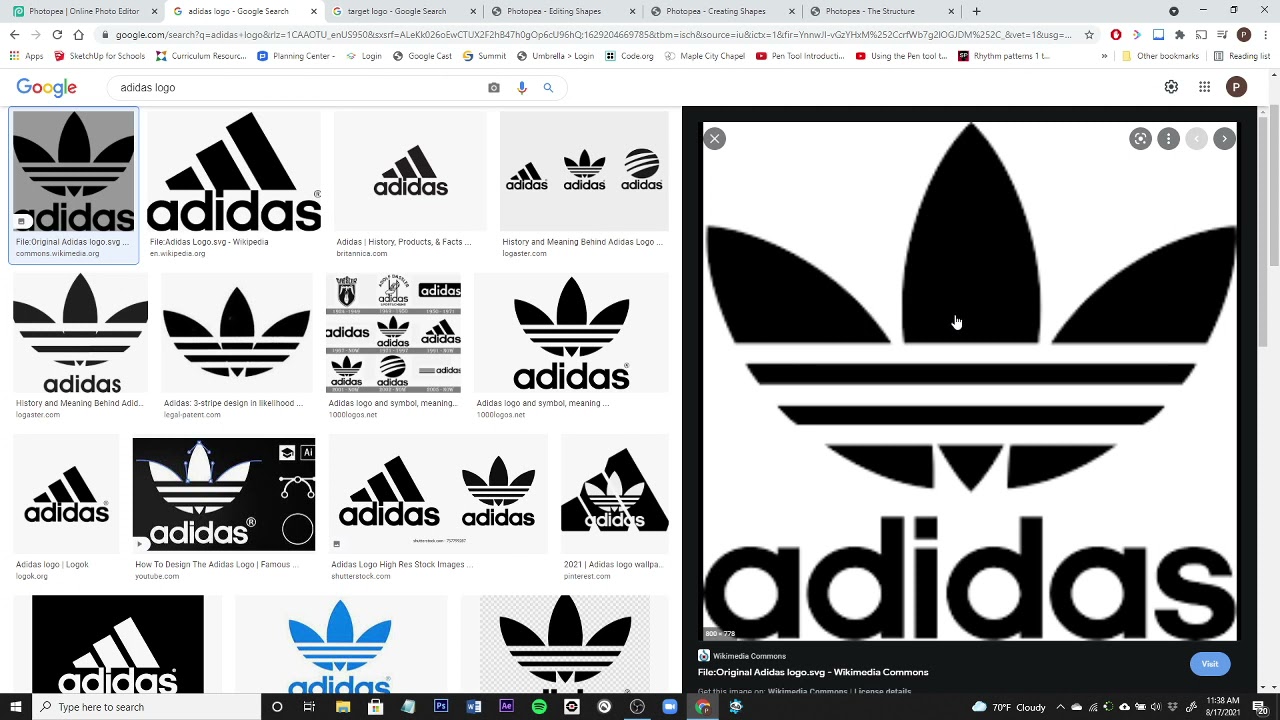The width and height of the screenshot is (1280, 720).
Task: Open the Google apps grid
Action: tap(1204, 87)
